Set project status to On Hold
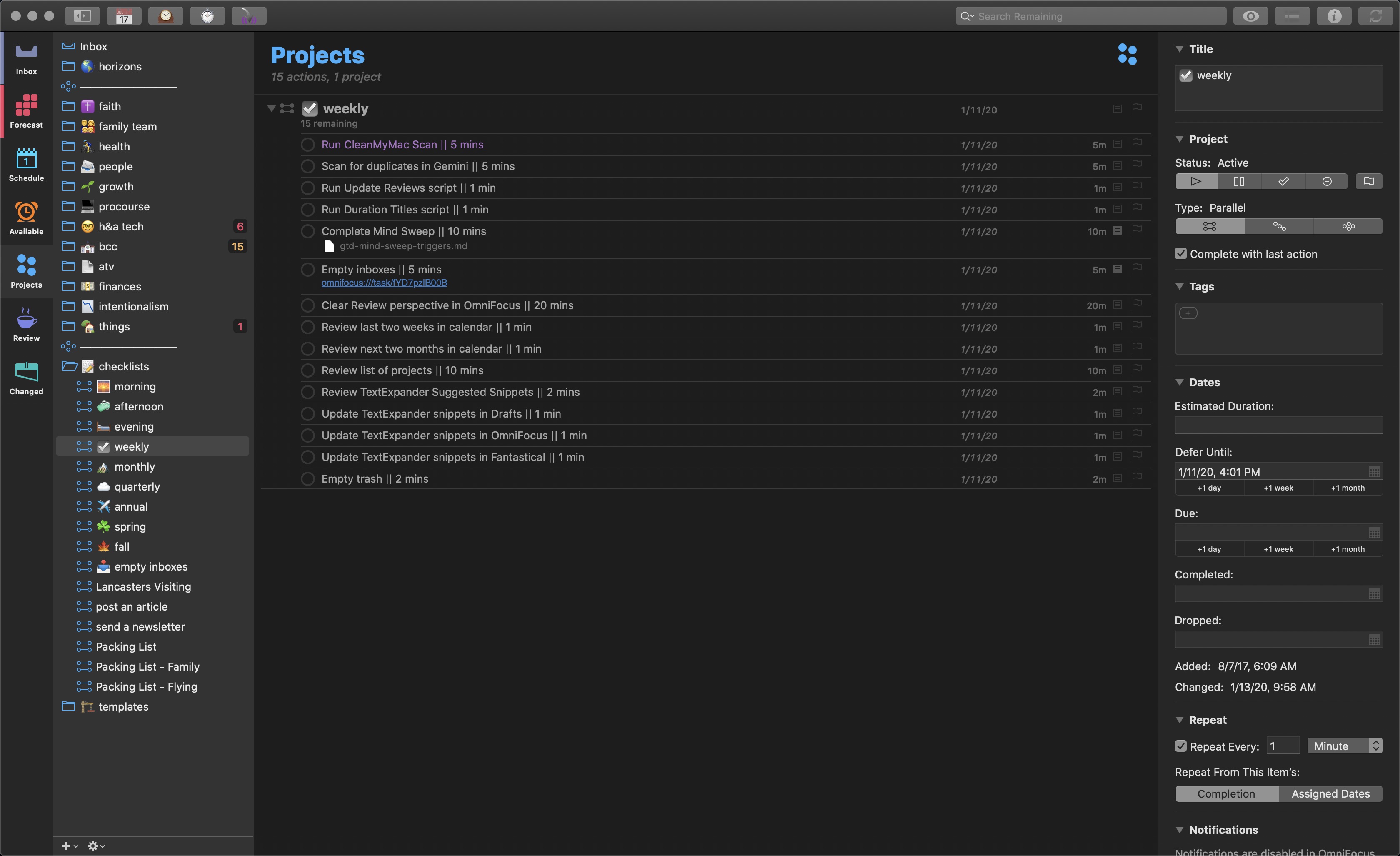This screenshot has width=1400, height=856. click(x=1239, y=181)
